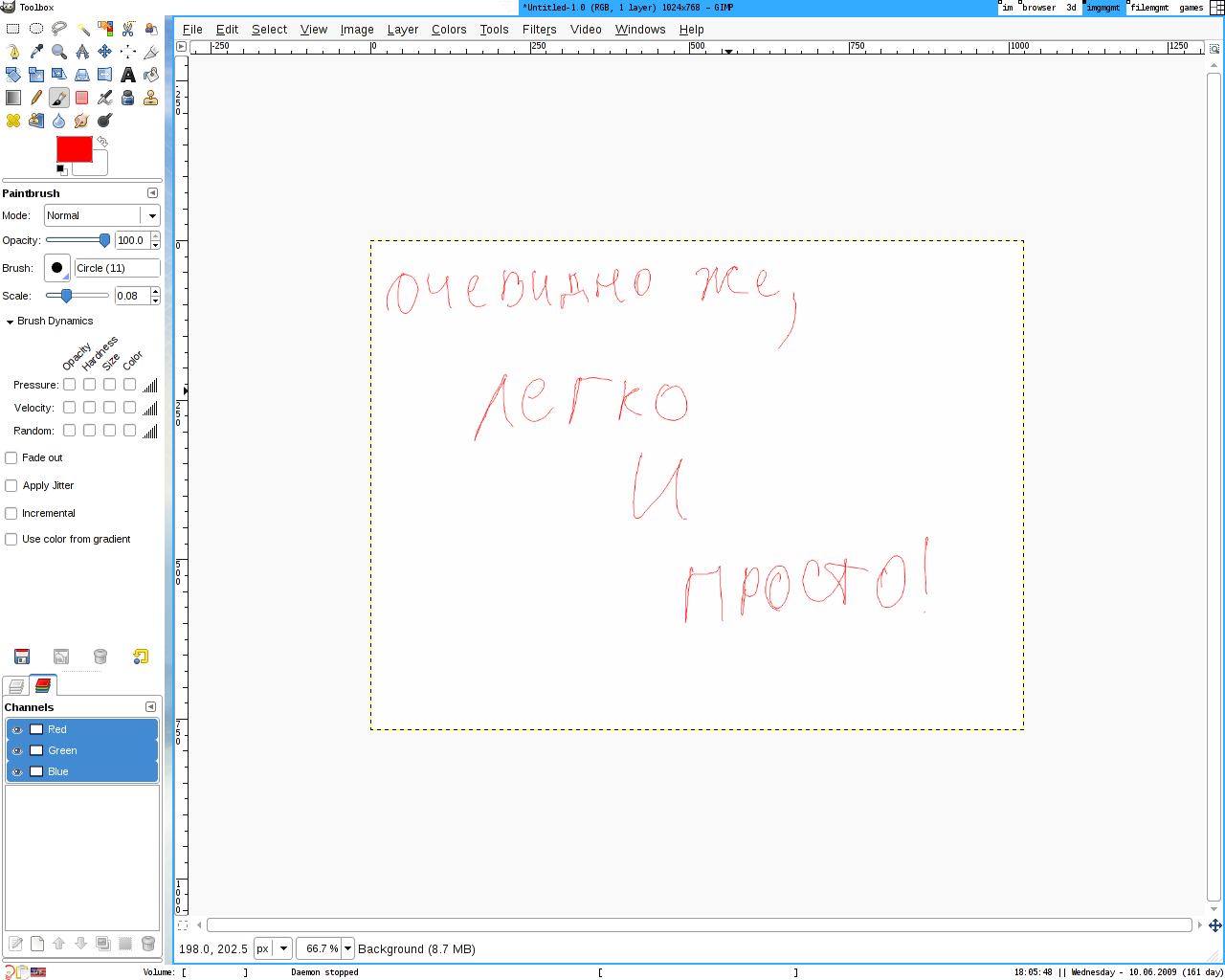Click the Opacity slider

[78, 240]
